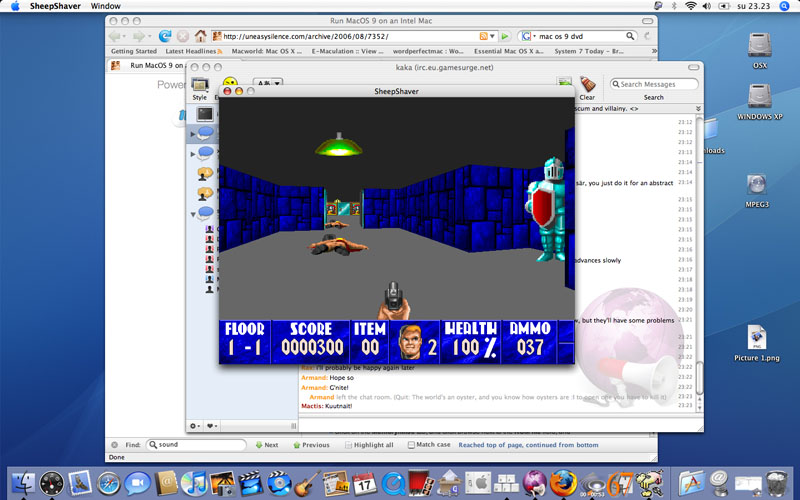Open Getting Started bookmark
This screenshot has width=800, height=500.
[x=134, y=51]
